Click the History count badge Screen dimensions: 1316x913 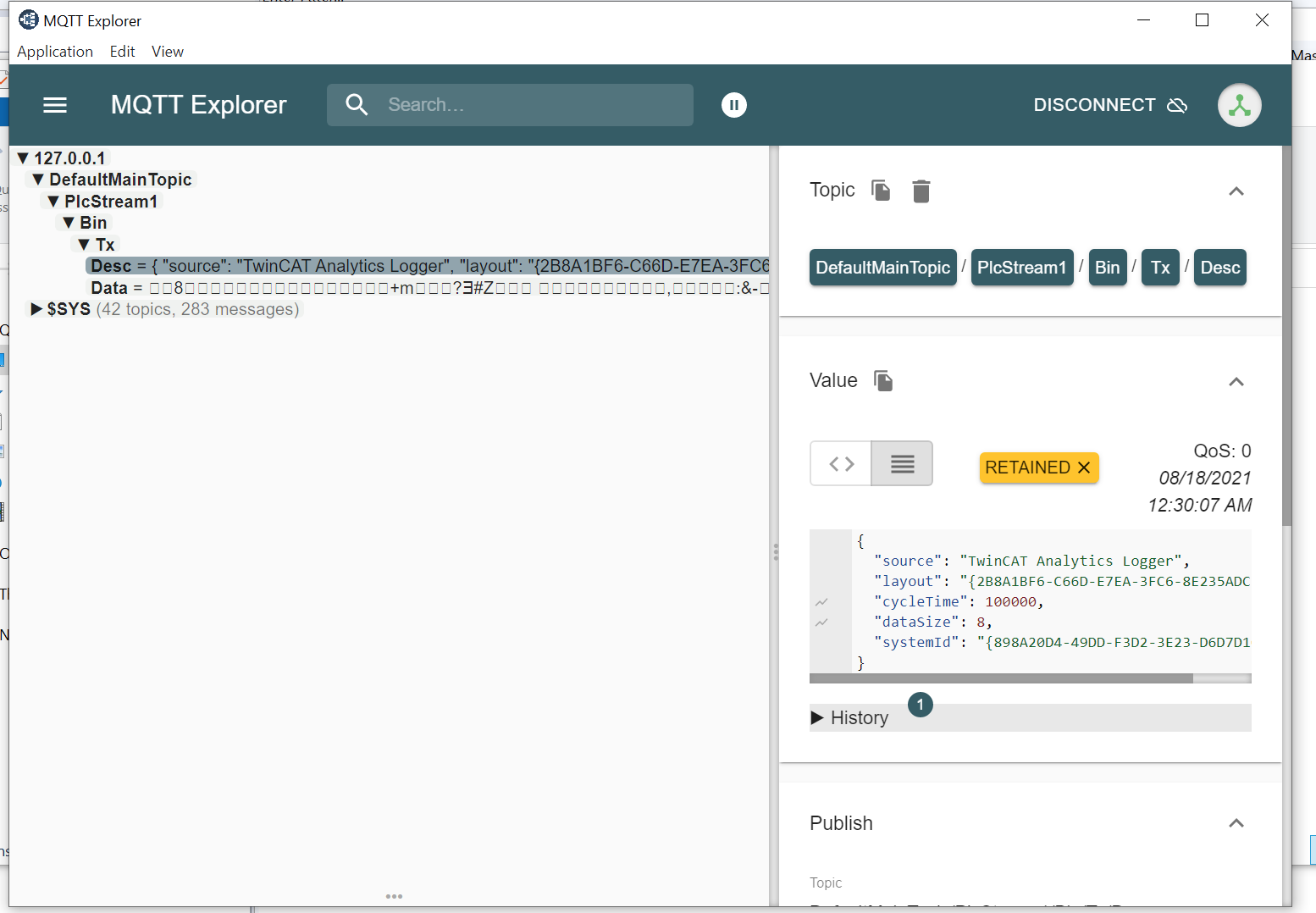(x=921, y=705)
